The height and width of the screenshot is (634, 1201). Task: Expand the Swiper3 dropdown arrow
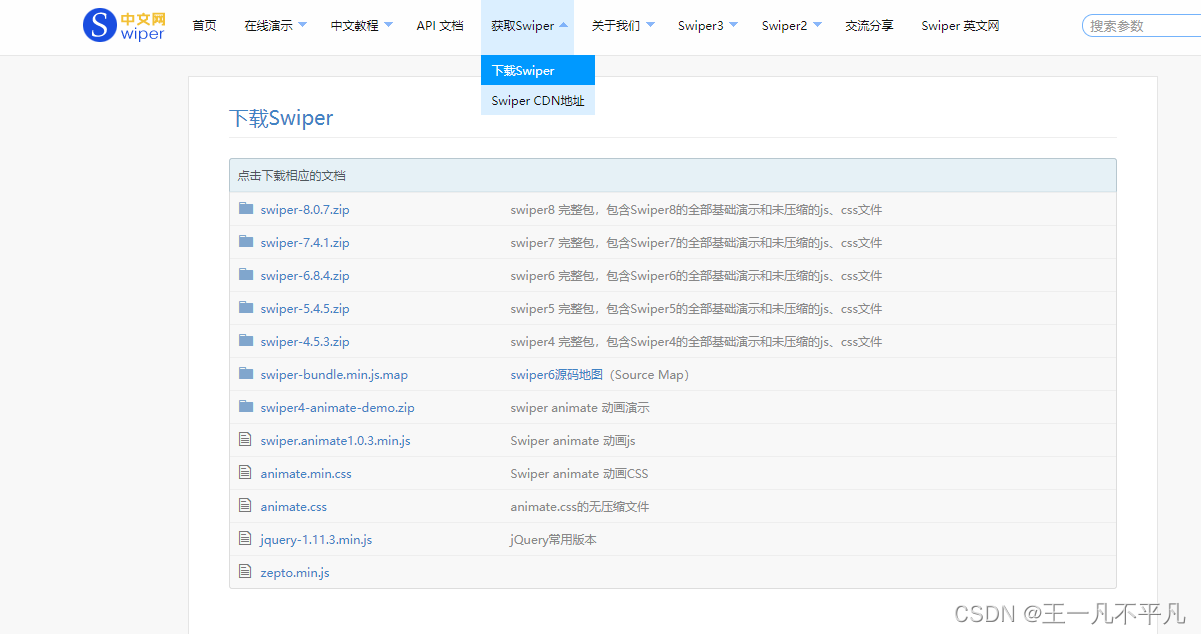[733, 25]
